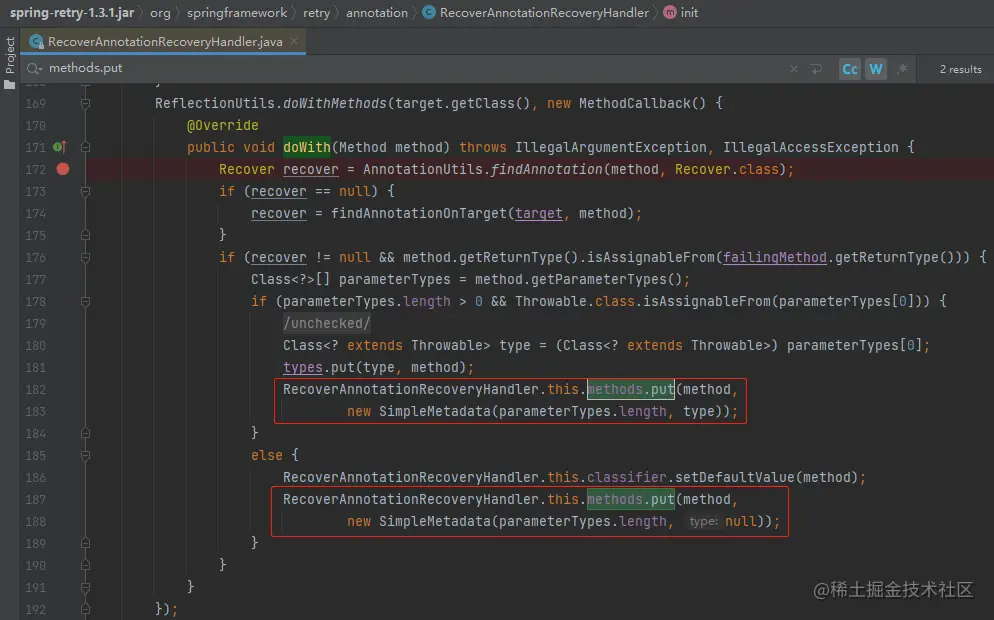Screen dimensions: 994x620
Task: Click setDefaultValue call on line 186
Action: 735,477
